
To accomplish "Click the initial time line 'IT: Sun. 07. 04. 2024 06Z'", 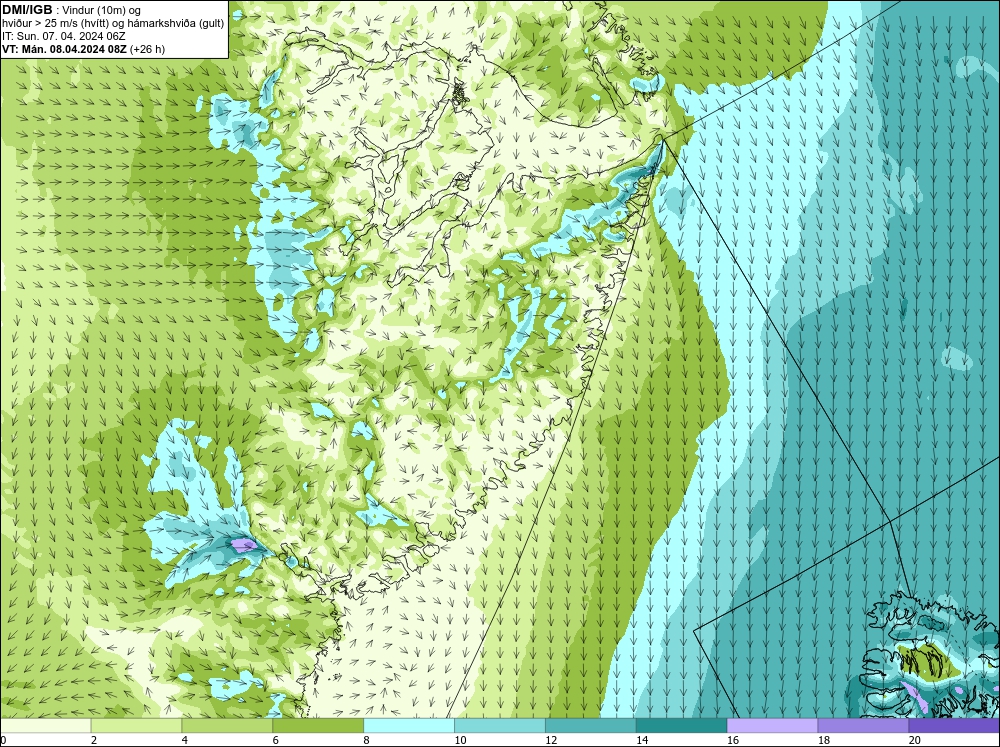I will [x=64, y=36].
